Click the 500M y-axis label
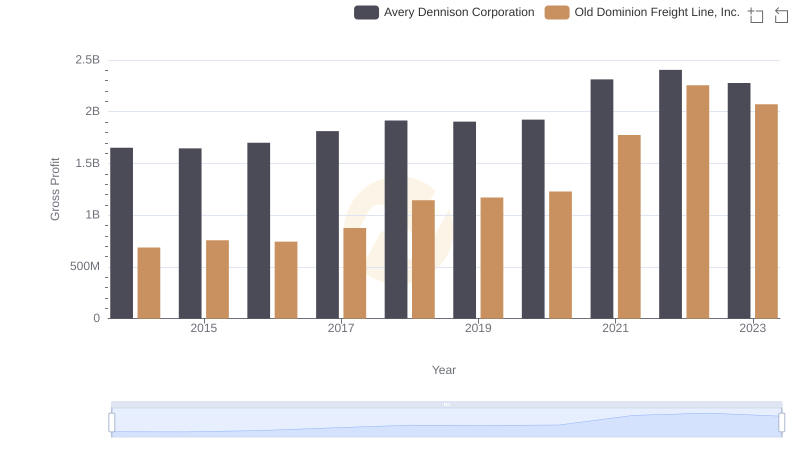Image resolution: width=800 pixels, height=461 pixels. (85, 266)
